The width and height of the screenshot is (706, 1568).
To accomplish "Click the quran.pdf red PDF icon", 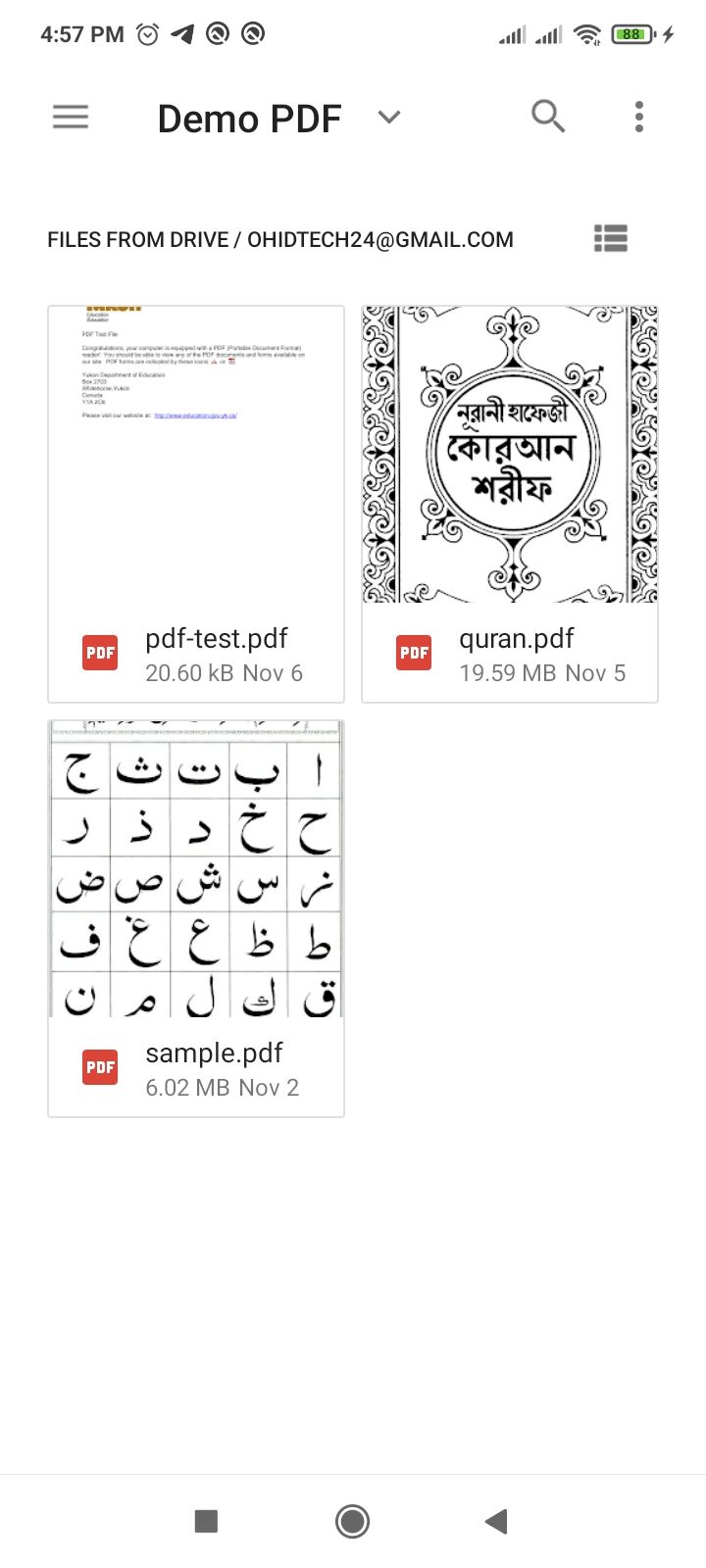I will coord(414,653).
